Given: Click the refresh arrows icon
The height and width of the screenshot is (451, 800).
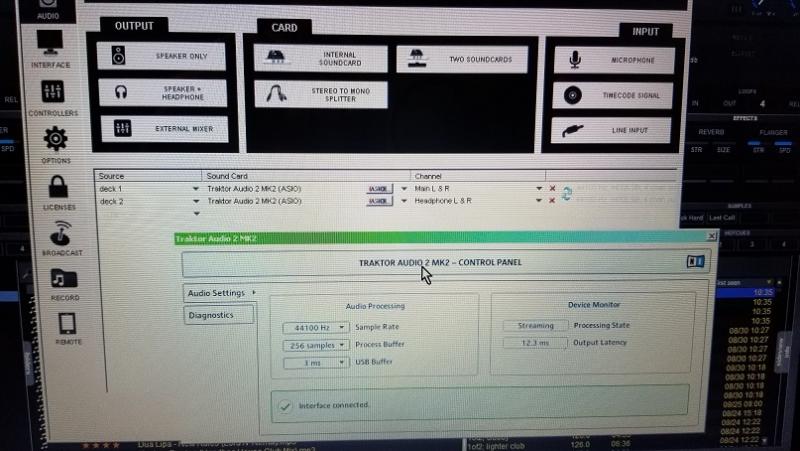Looking at the screenshot, I should pos(567,194).
